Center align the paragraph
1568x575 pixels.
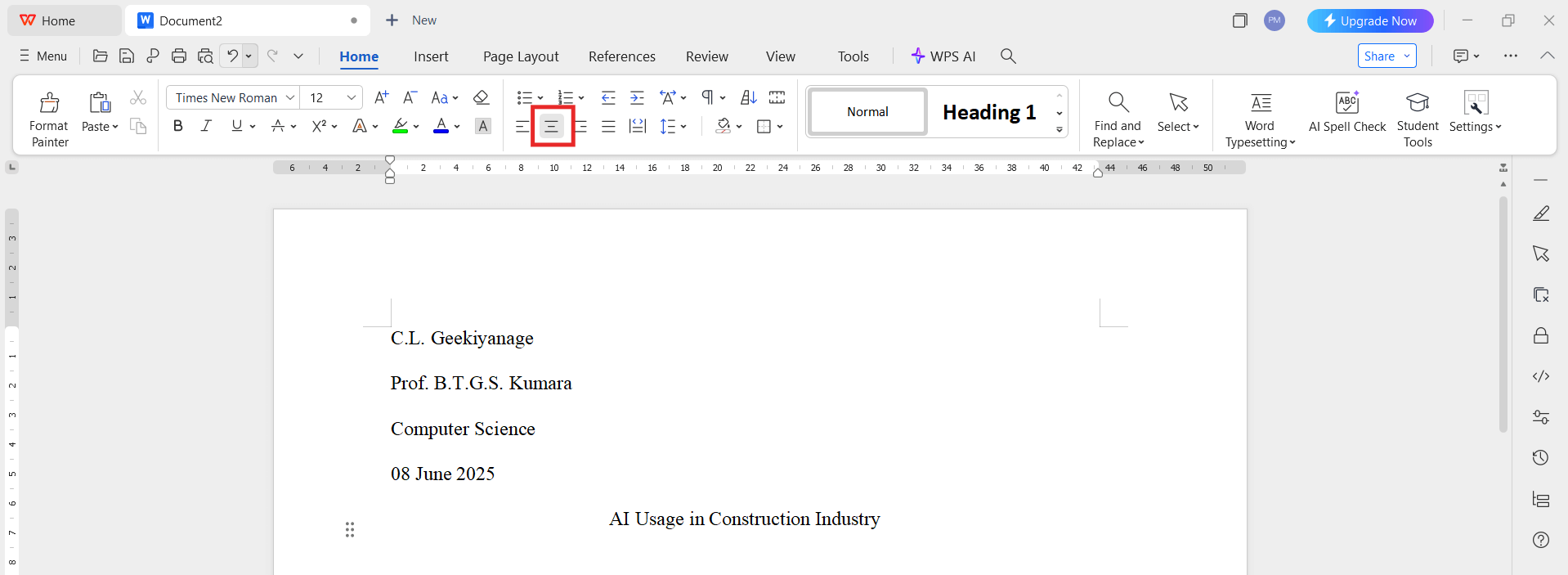point(552,126)
